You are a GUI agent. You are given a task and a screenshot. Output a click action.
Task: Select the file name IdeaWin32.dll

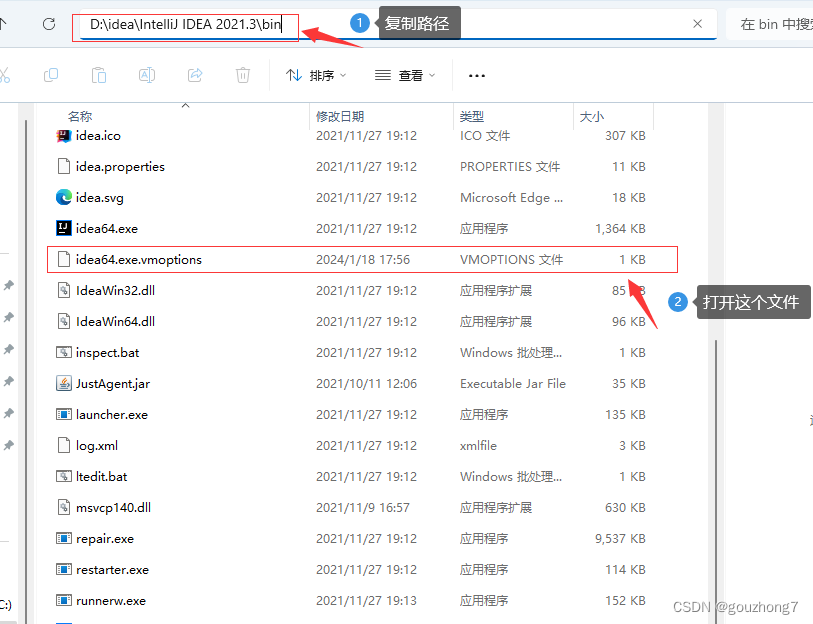115,290
